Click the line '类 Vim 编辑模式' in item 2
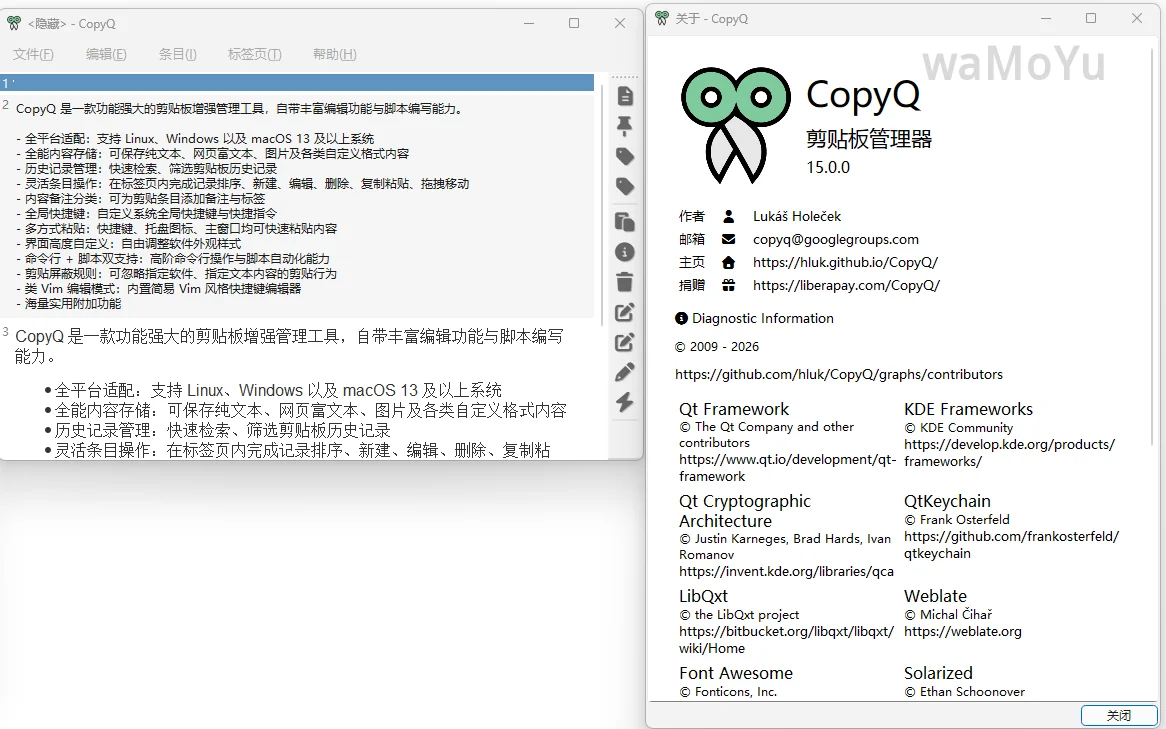This screenshot has width=1166, height=729. click(158, 289)
